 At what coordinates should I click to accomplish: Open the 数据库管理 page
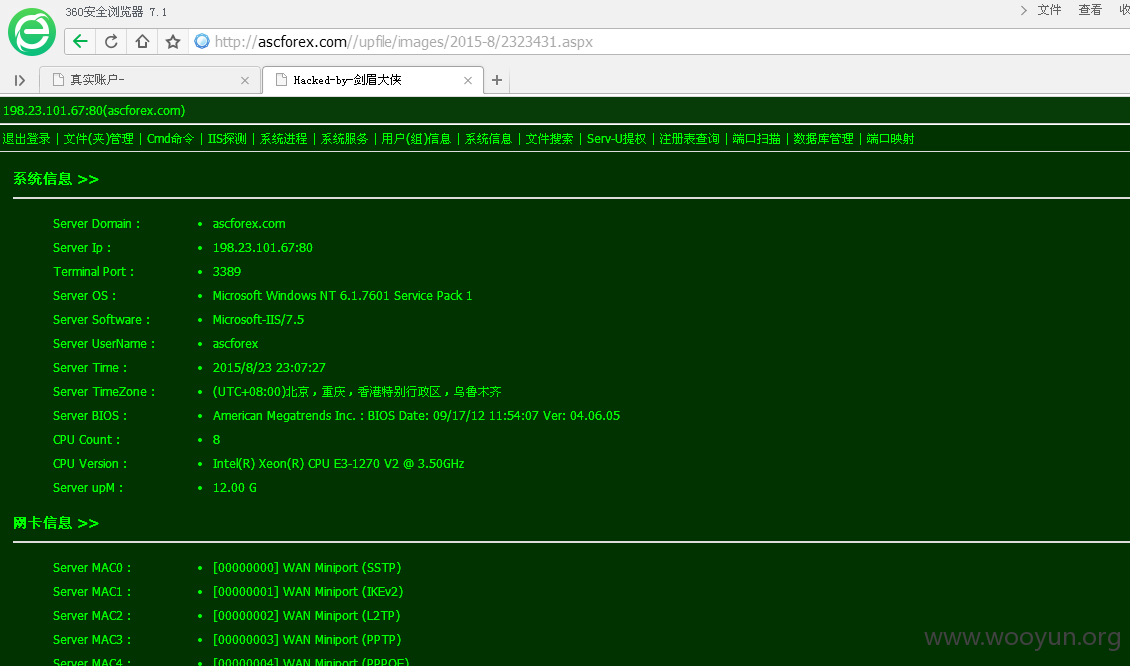click(x=823, y=138)
